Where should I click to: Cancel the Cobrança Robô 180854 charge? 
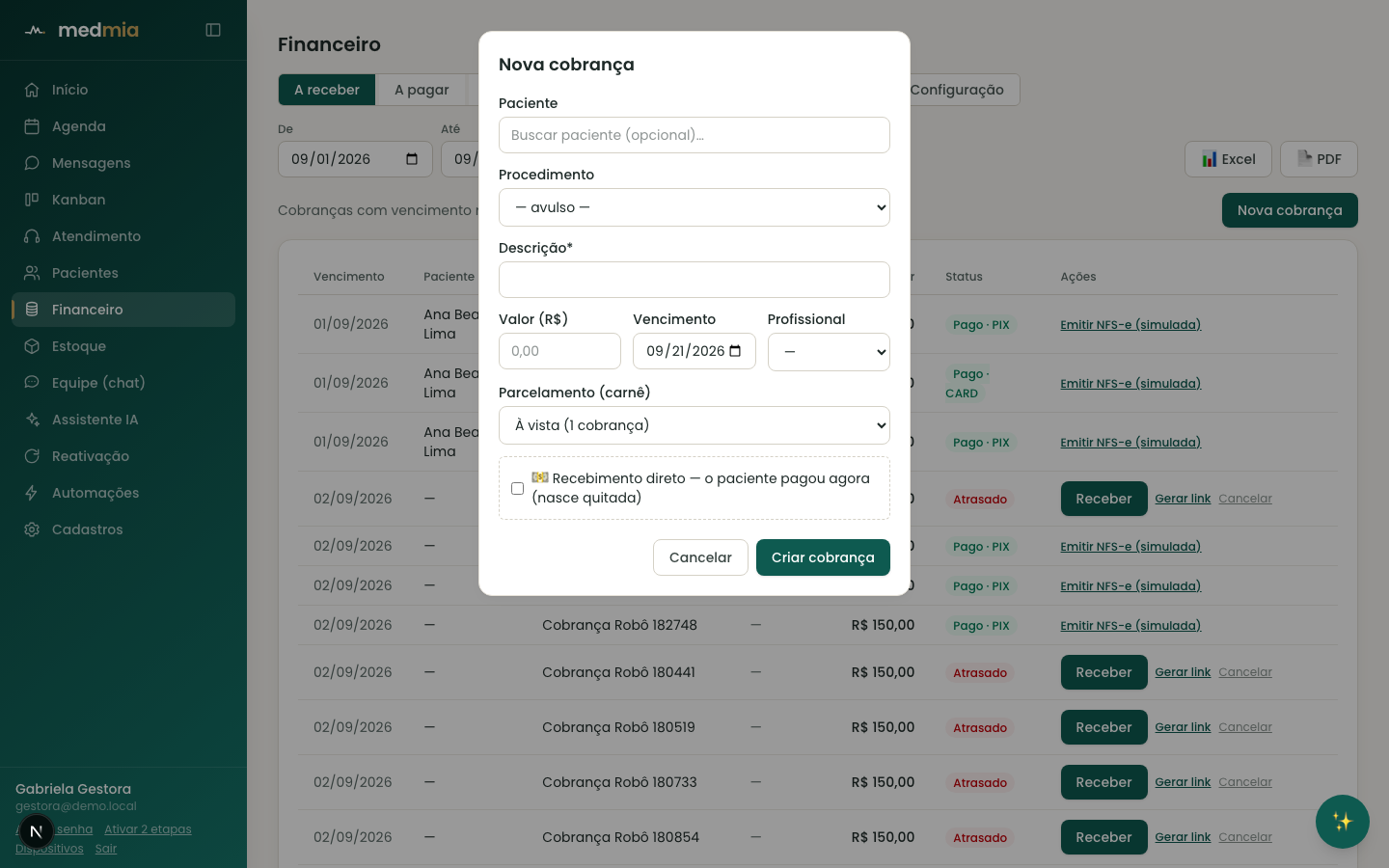[1245, 837]
